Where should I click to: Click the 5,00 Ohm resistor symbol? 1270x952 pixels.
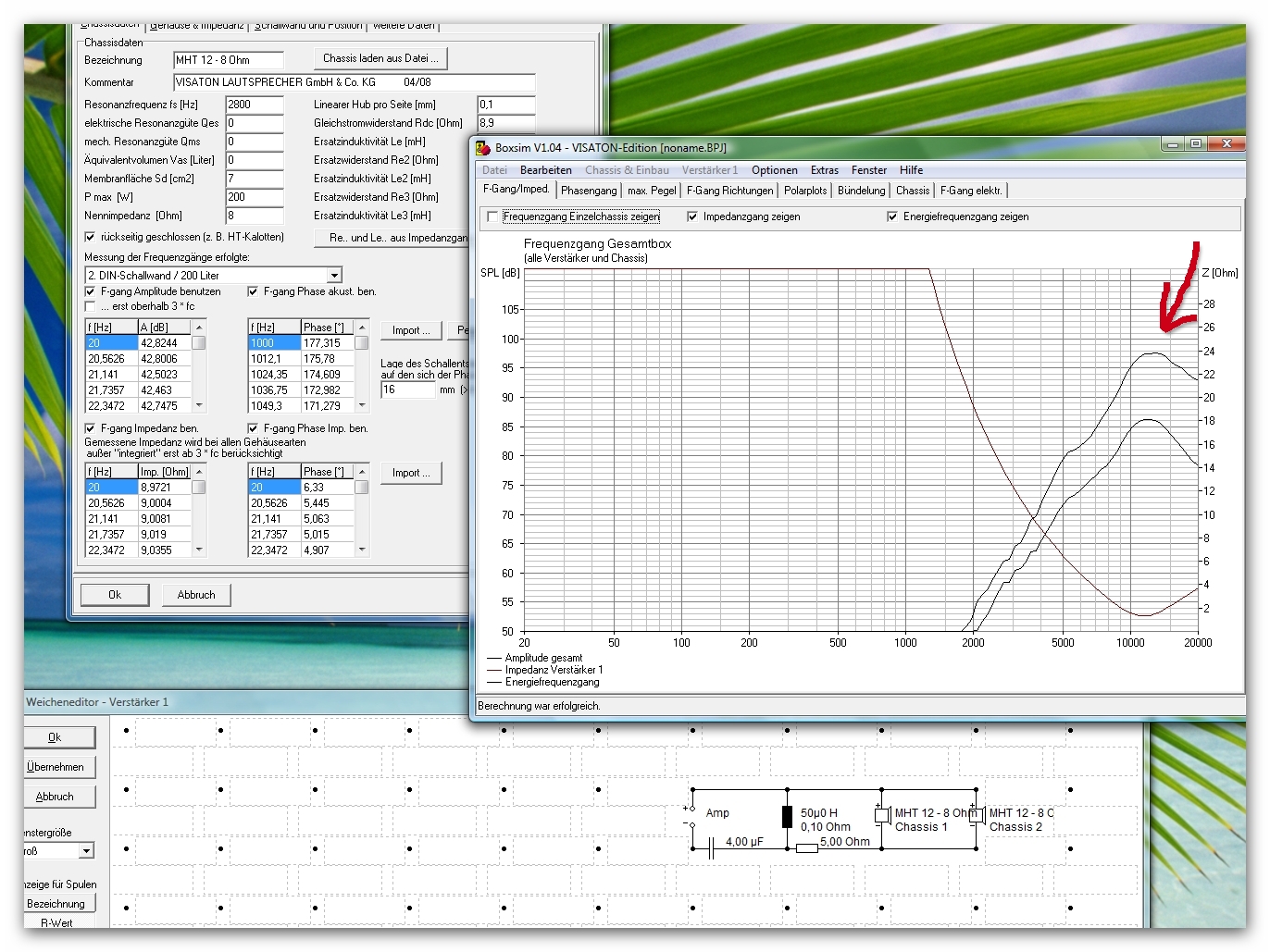tap(807, 848)
